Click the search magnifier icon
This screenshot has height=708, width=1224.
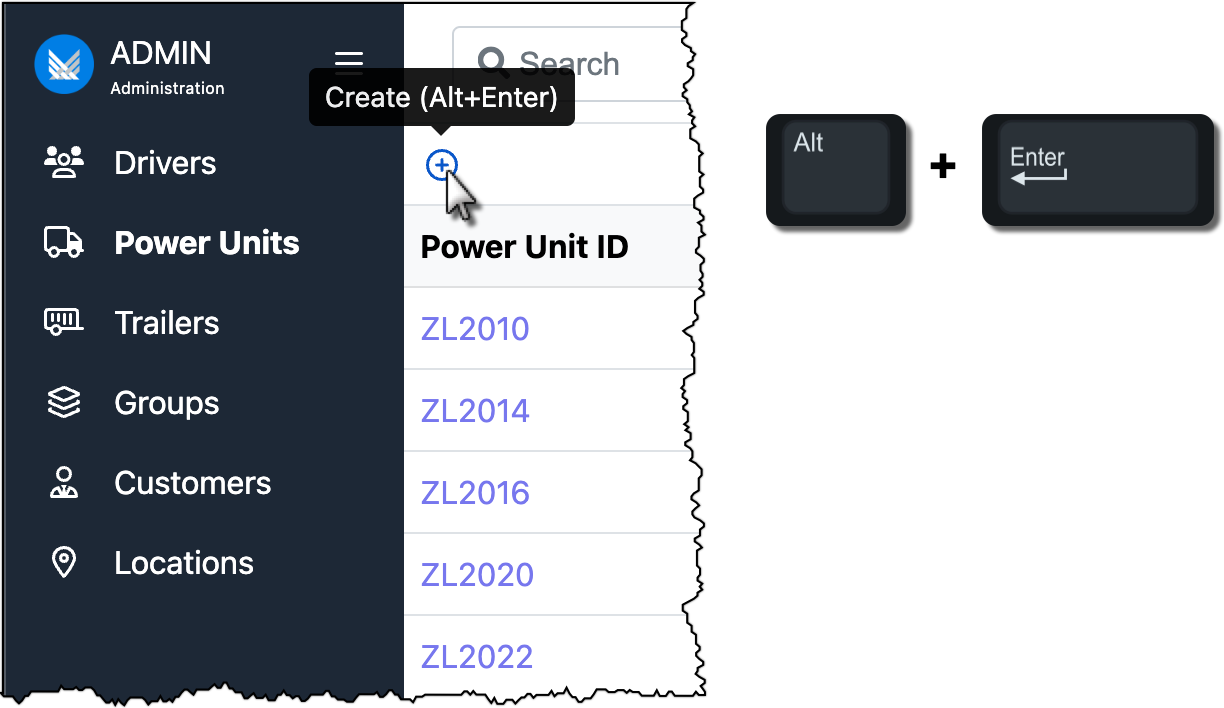pos(493,64)
